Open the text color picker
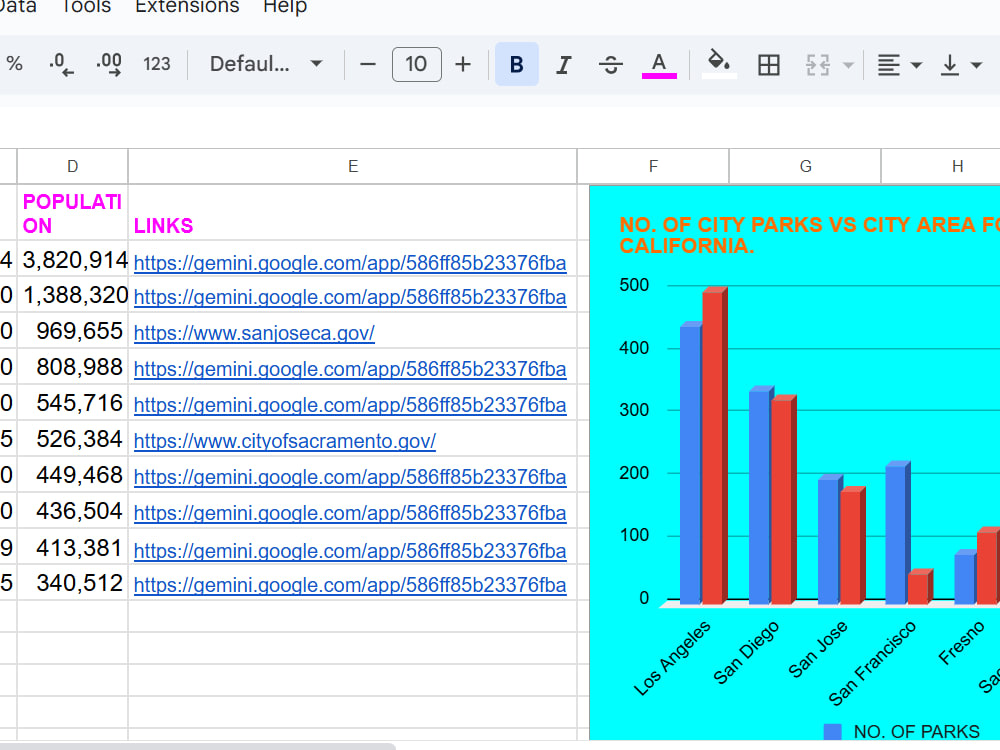Image resolution: width=1000 pixels, height=750 pixels. 659,64
